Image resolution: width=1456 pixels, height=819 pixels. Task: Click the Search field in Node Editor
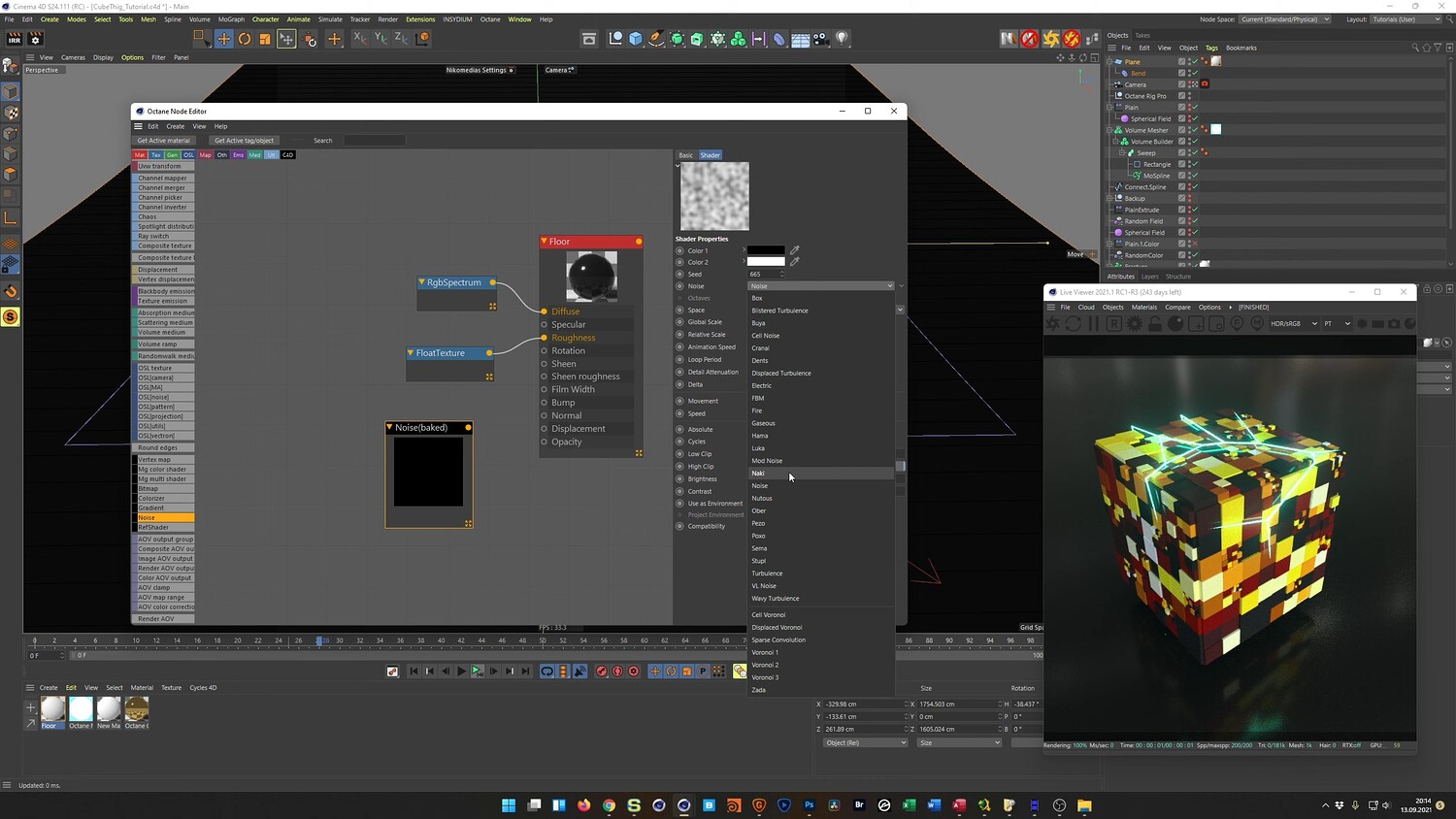click(x=374, y=141)
